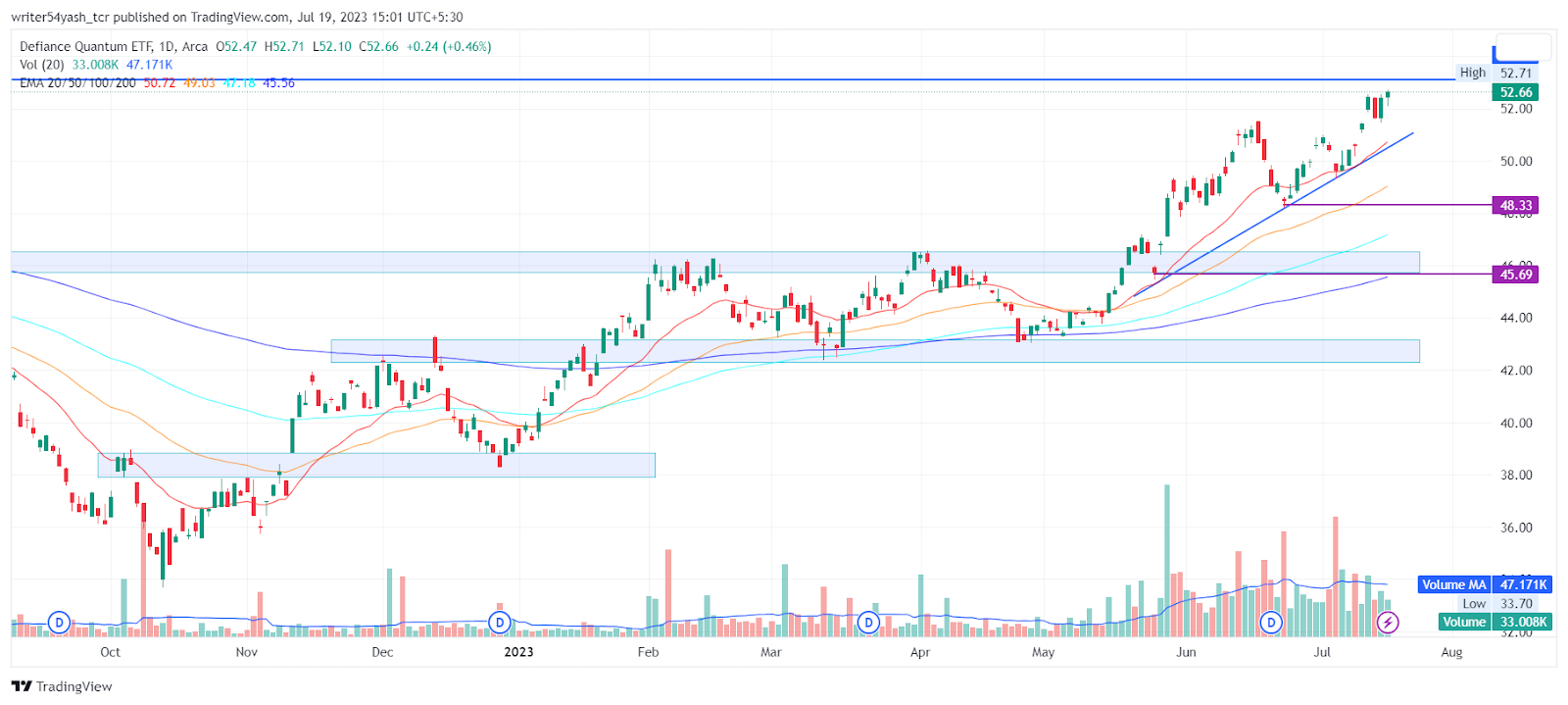Click the Dec label on time axis

pos(382,652)
